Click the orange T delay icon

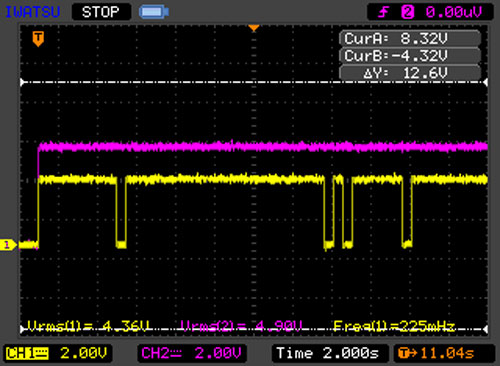coord(404,353)
